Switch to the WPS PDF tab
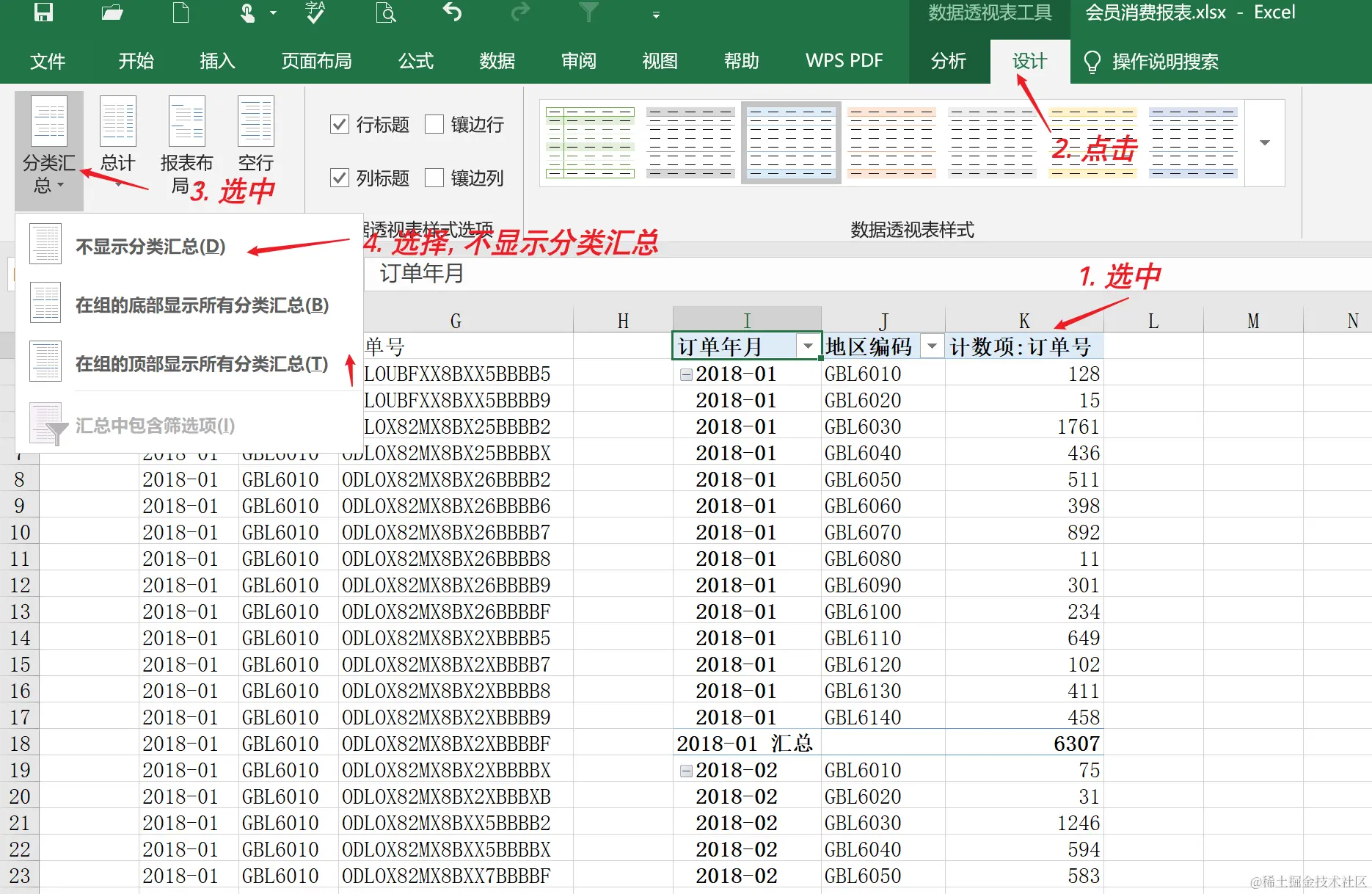1372x894 pixels. [844, 62]
